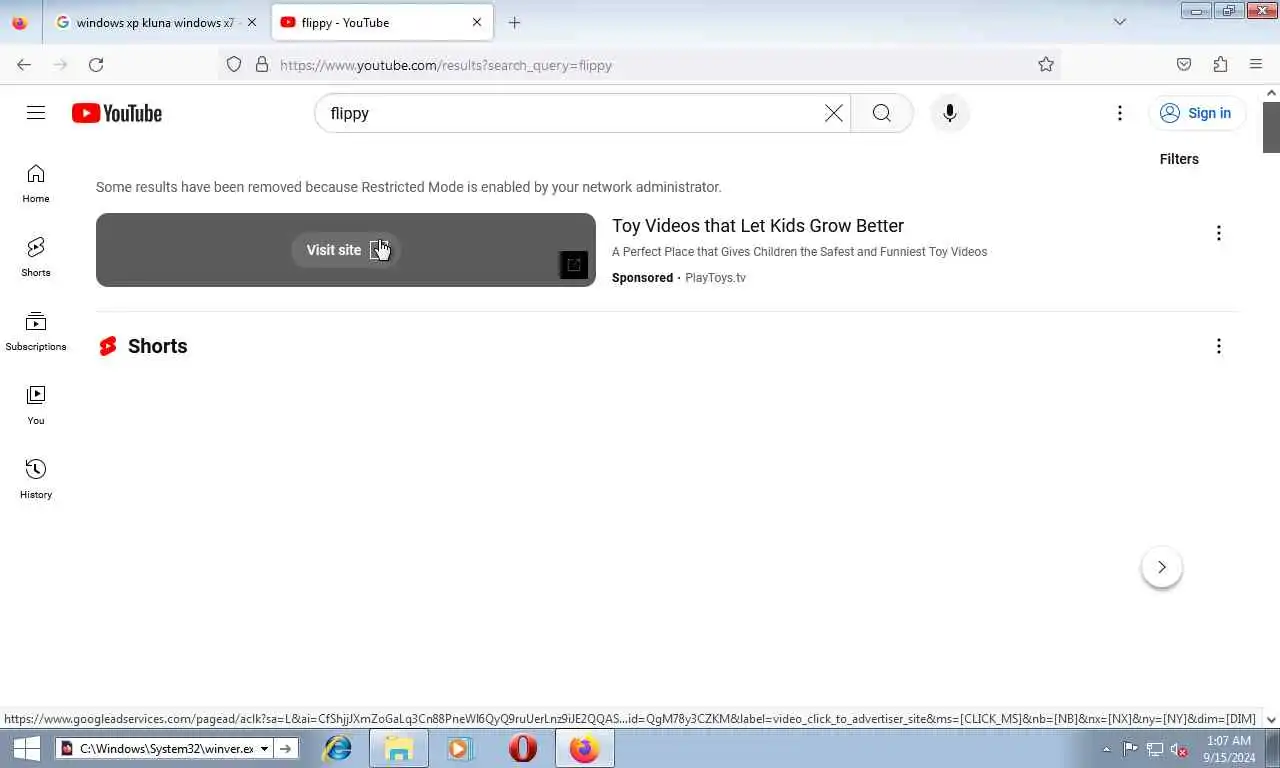Click ad description A Perfect Place text
Viewport: 1280px width, 768px height.
pos(799,252)
